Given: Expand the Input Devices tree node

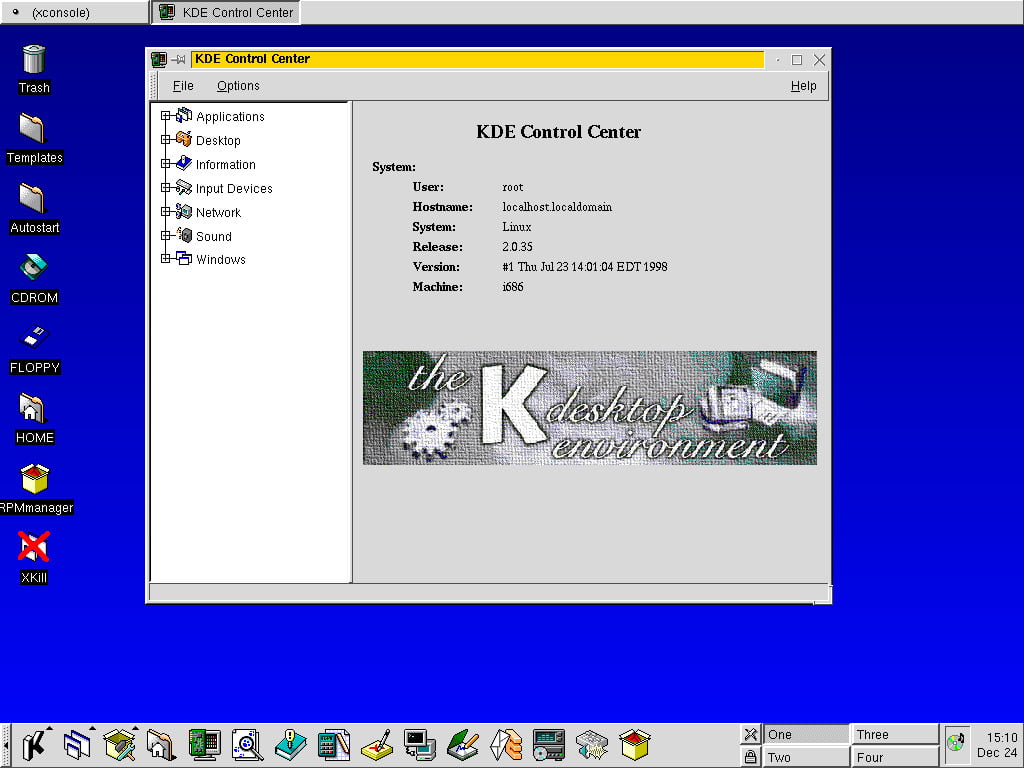Looking at the screenshot, I should coord(165,188).
